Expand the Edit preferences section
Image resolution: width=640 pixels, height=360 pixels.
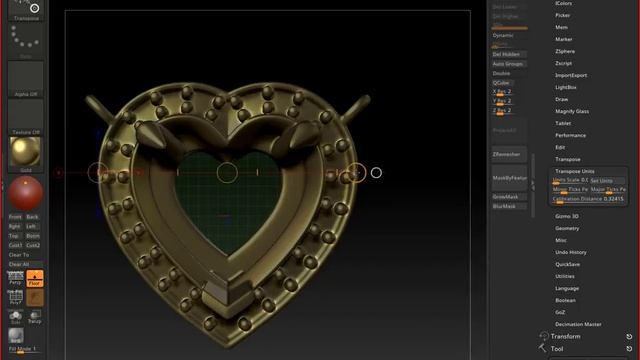[x=560, y=147]
